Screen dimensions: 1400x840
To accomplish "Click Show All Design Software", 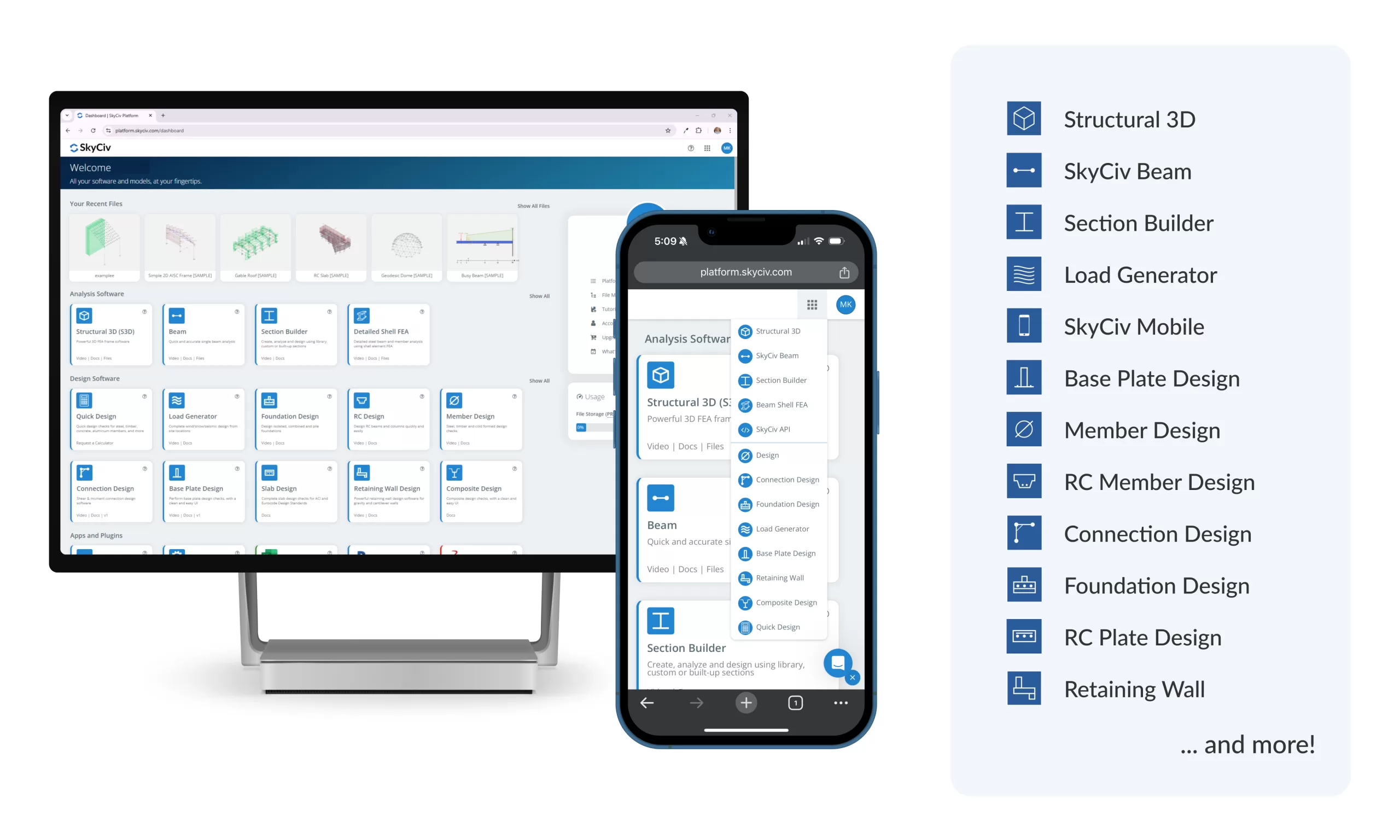I will [x=538, y=379].
